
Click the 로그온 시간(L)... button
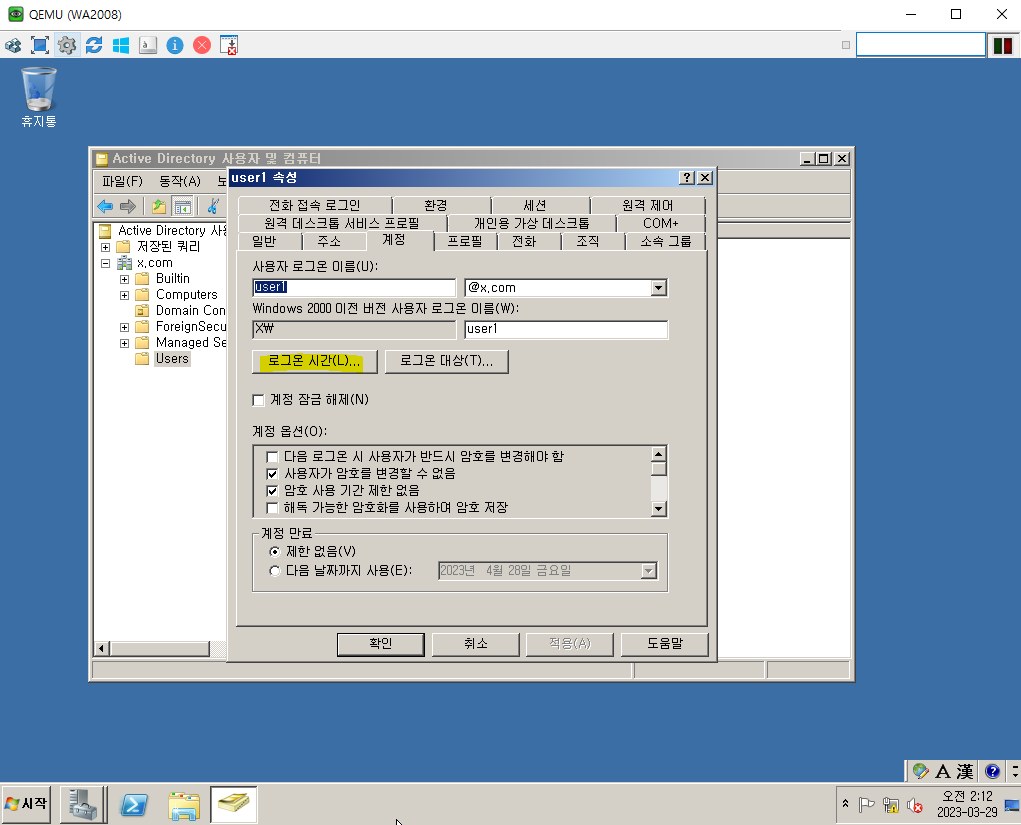tap(315, 361)
